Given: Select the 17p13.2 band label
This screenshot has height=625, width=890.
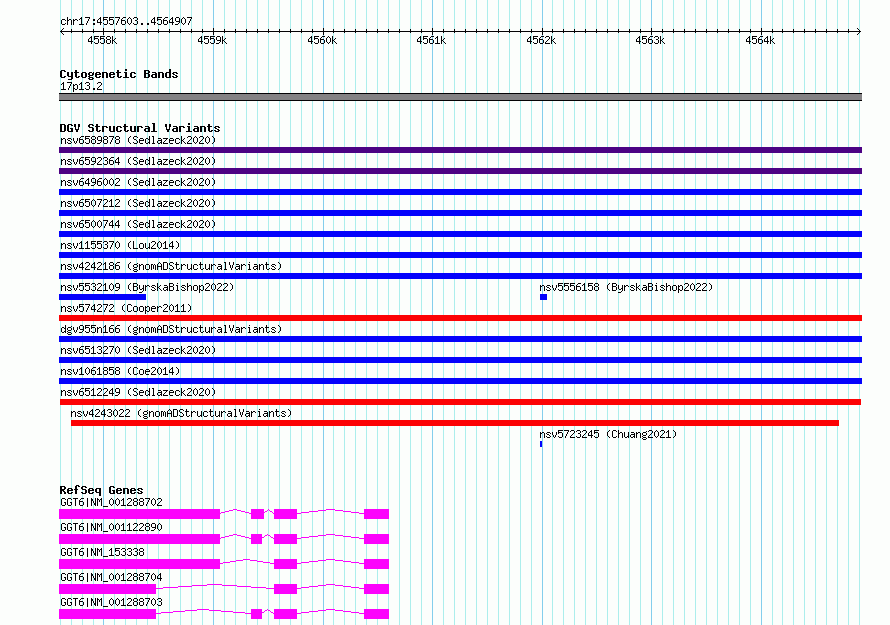Looking at the screenshot, I should pos(81,86).
